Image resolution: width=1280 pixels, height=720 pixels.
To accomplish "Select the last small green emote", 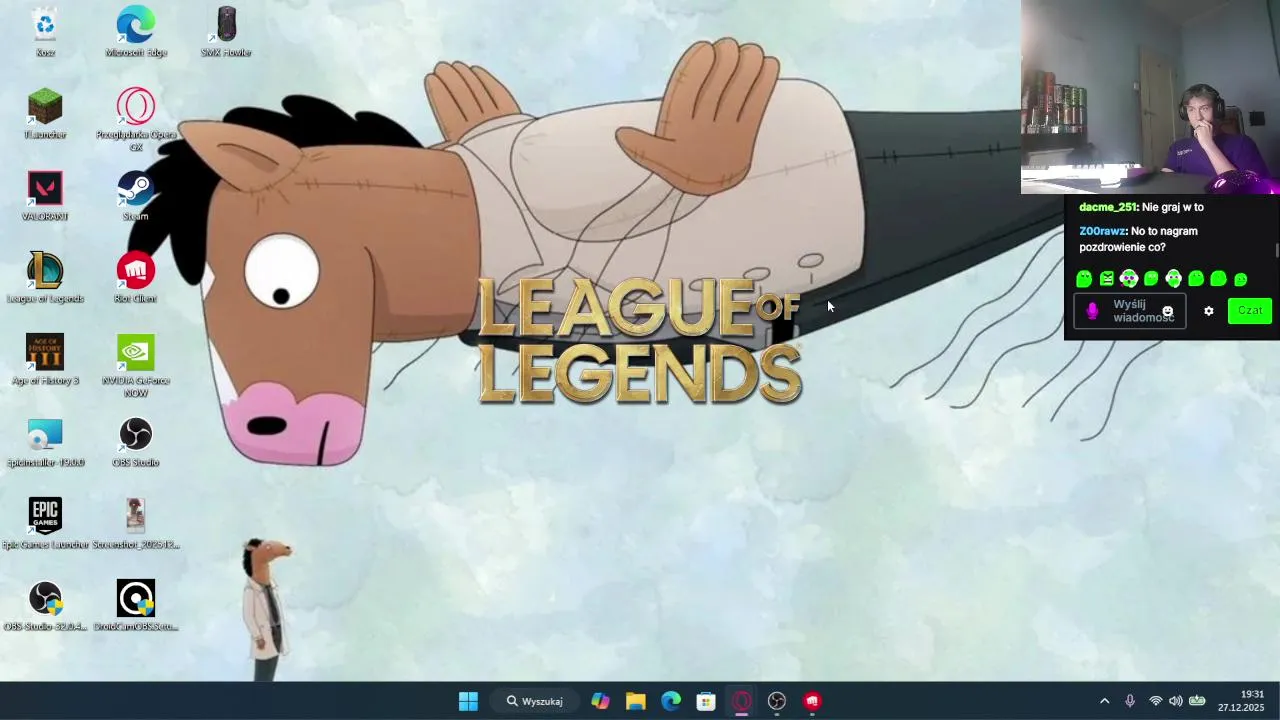I will (1241, 280).
